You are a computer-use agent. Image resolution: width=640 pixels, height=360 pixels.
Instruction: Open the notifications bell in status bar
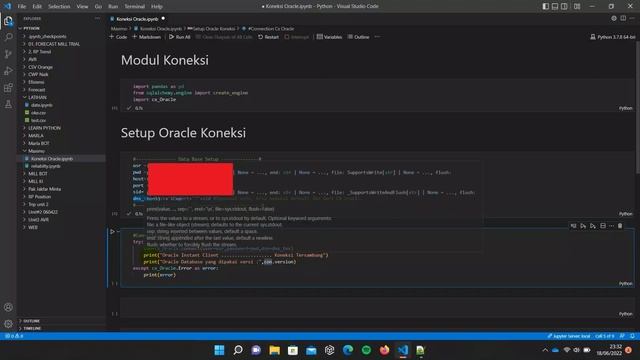(x=632, y=336)
